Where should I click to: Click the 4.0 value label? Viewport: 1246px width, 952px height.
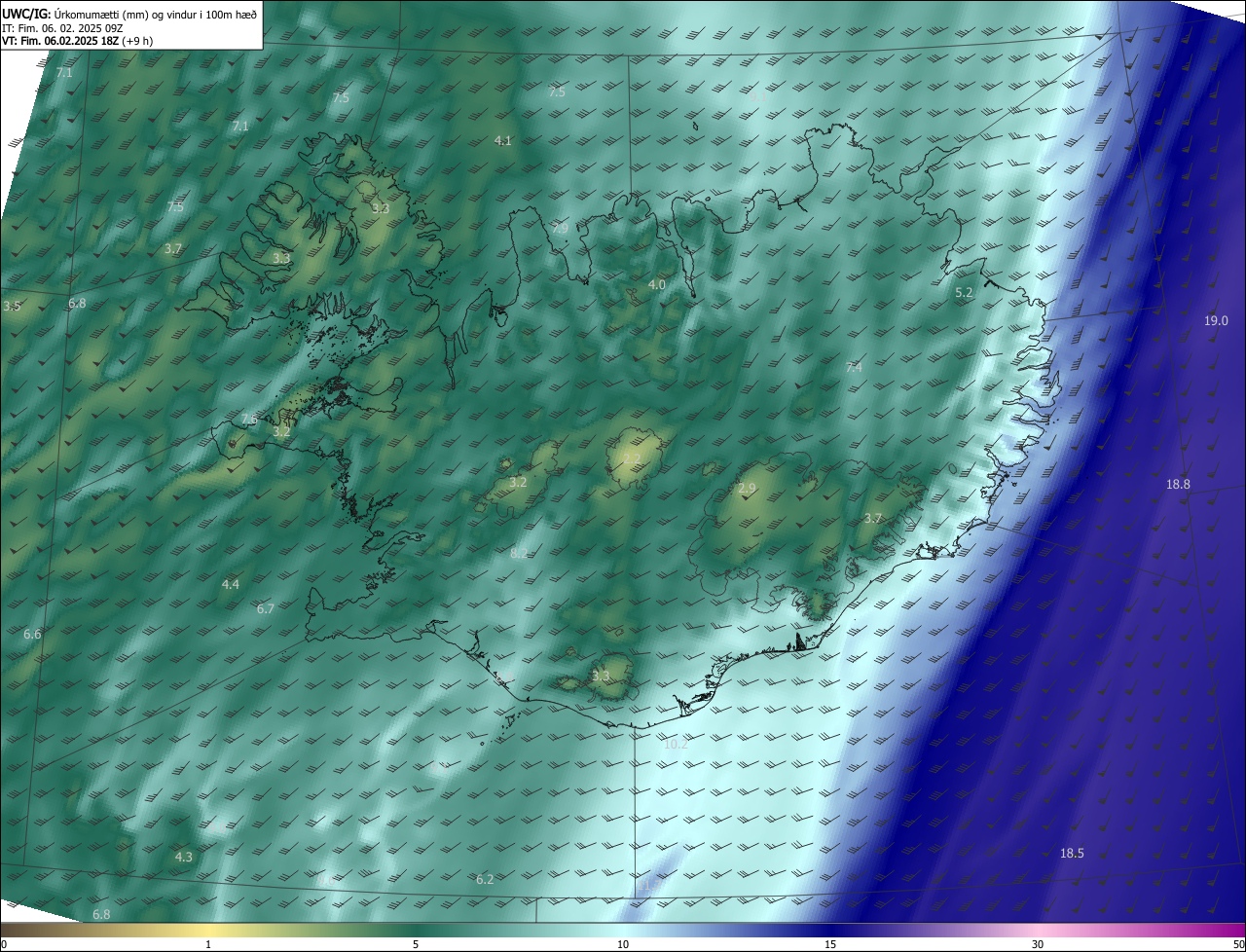click(657, 284)
